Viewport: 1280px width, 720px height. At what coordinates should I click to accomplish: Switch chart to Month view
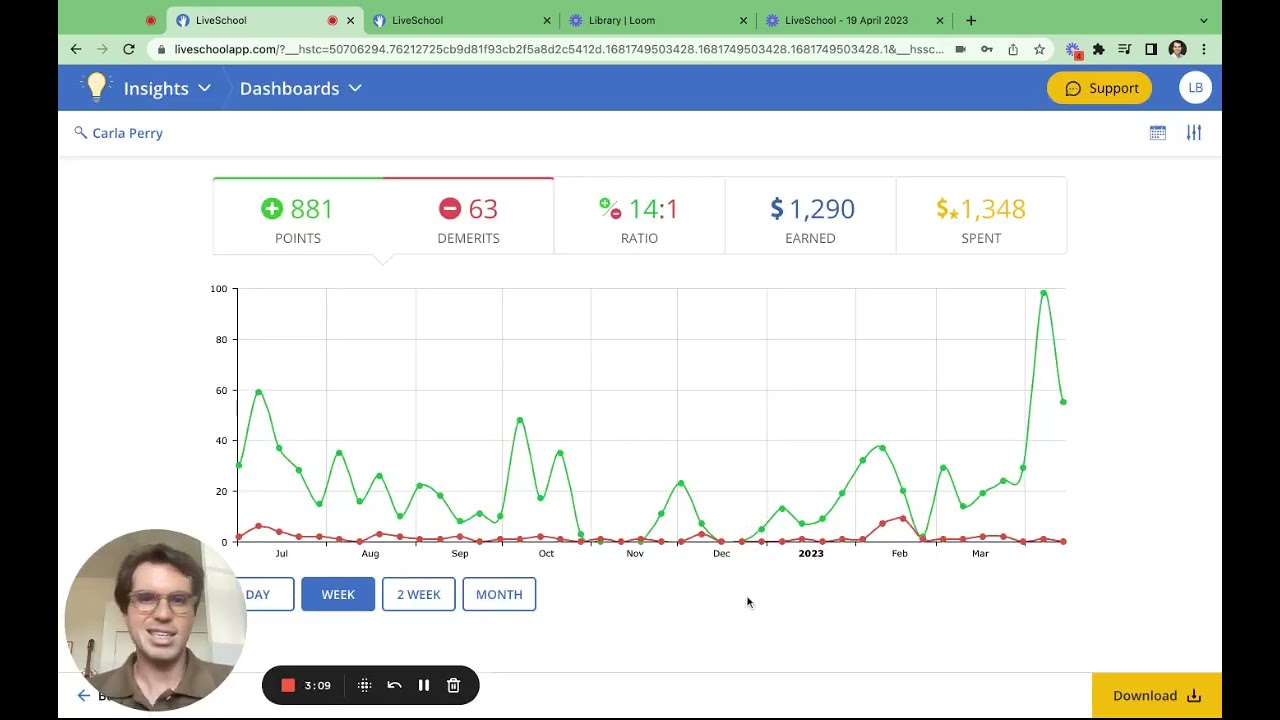click(499, 594)
